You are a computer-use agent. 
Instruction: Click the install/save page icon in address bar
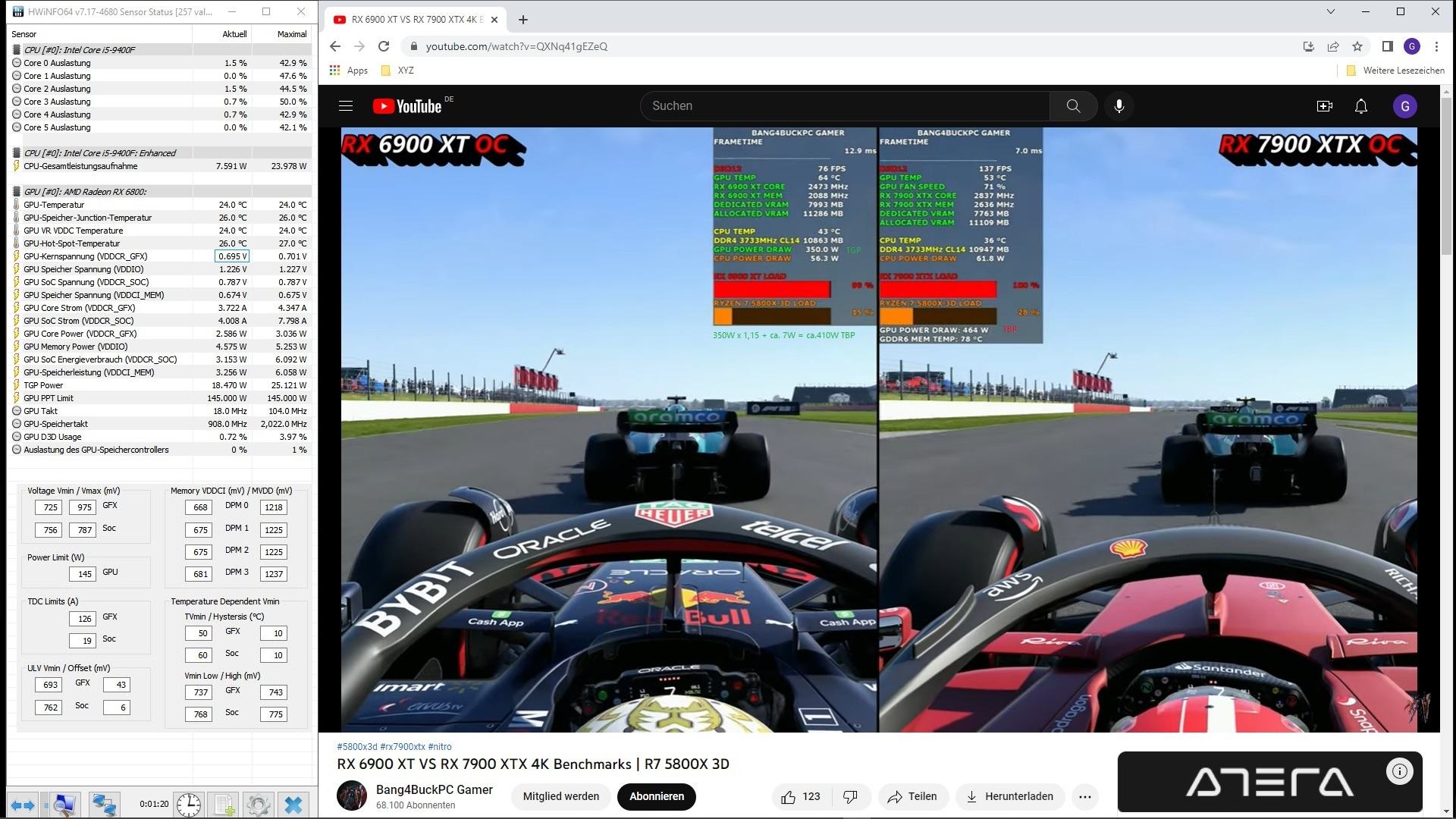tap(1308, 46)
